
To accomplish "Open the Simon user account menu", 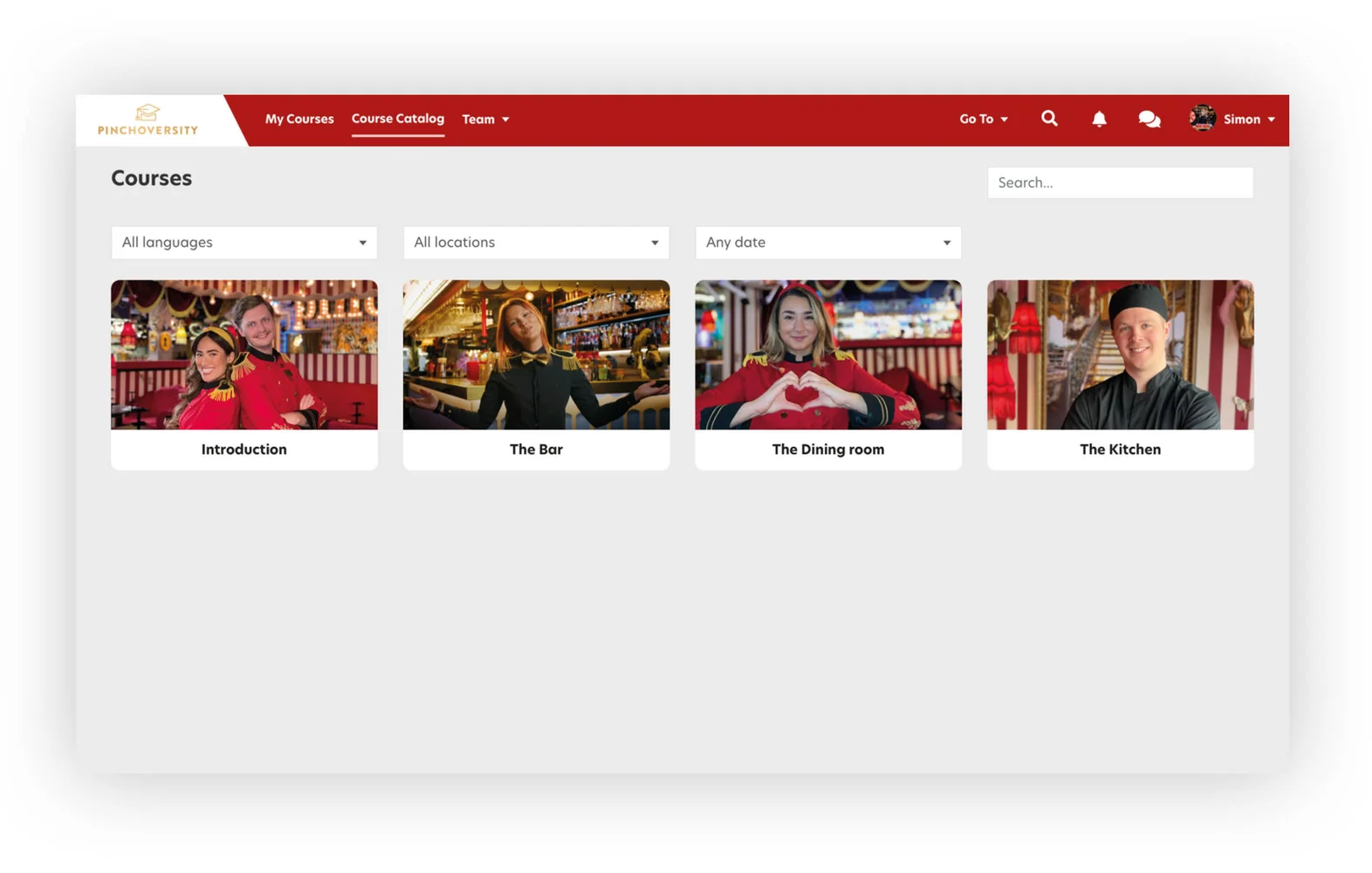I will tap(1249, 120).
